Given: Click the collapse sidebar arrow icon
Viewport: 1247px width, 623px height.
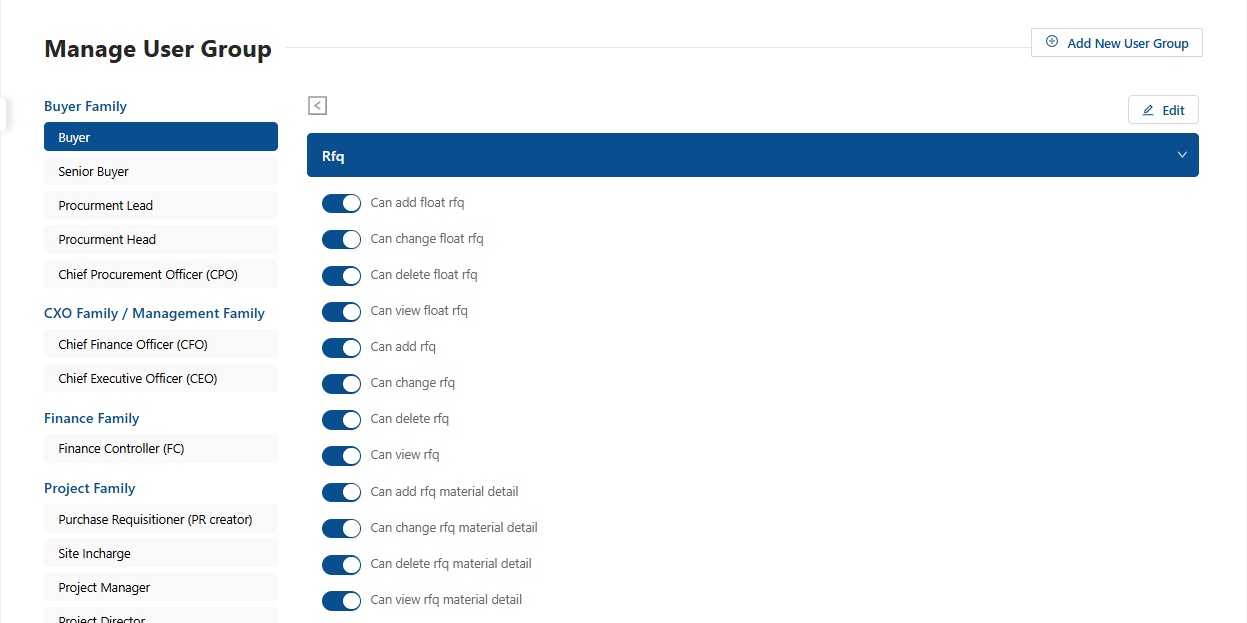Looking at the screenshot, I should click(x=317, y=105).
